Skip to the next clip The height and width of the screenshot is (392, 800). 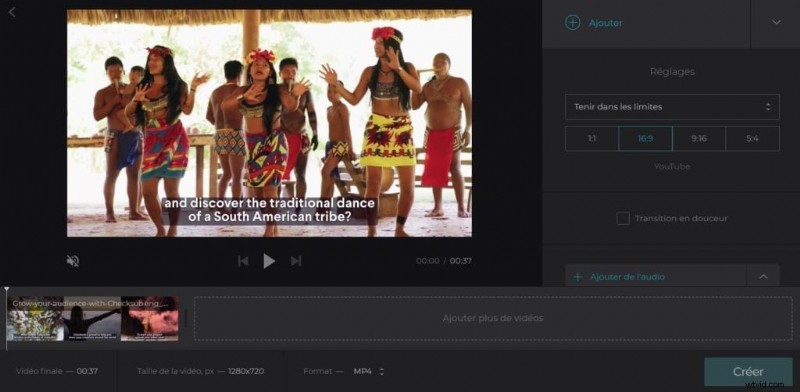[x=295, y=261]
